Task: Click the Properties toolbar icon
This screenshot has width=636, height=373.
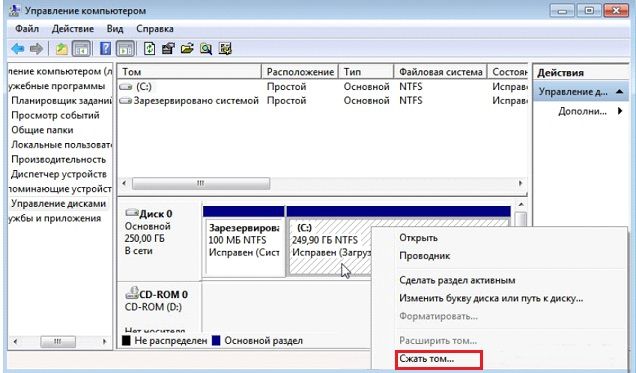Action: click(x=168, y=49)
